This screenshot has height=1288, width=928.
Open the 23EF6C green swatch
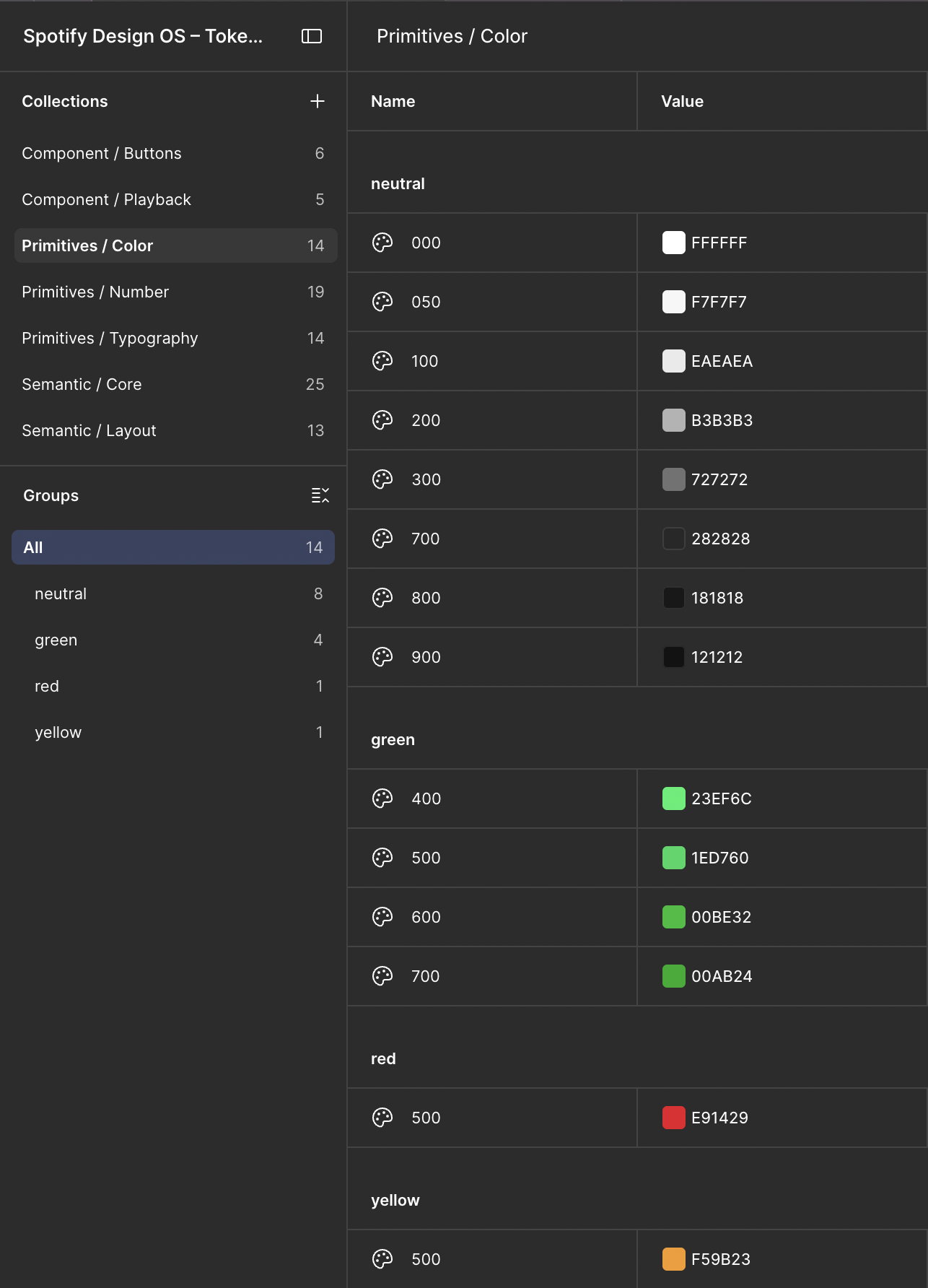[x=673, y=799]
